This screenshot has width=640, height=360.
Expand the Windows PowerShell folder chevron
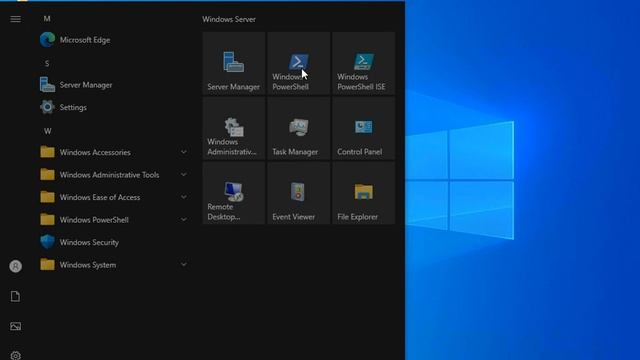184,220
